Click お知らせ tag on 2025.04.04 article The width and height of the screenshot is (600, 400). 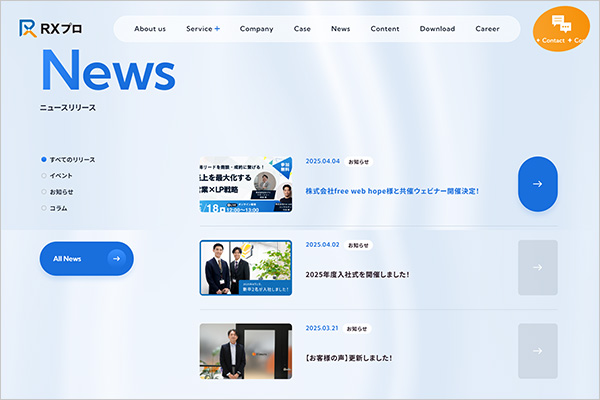tap(359, 162)
